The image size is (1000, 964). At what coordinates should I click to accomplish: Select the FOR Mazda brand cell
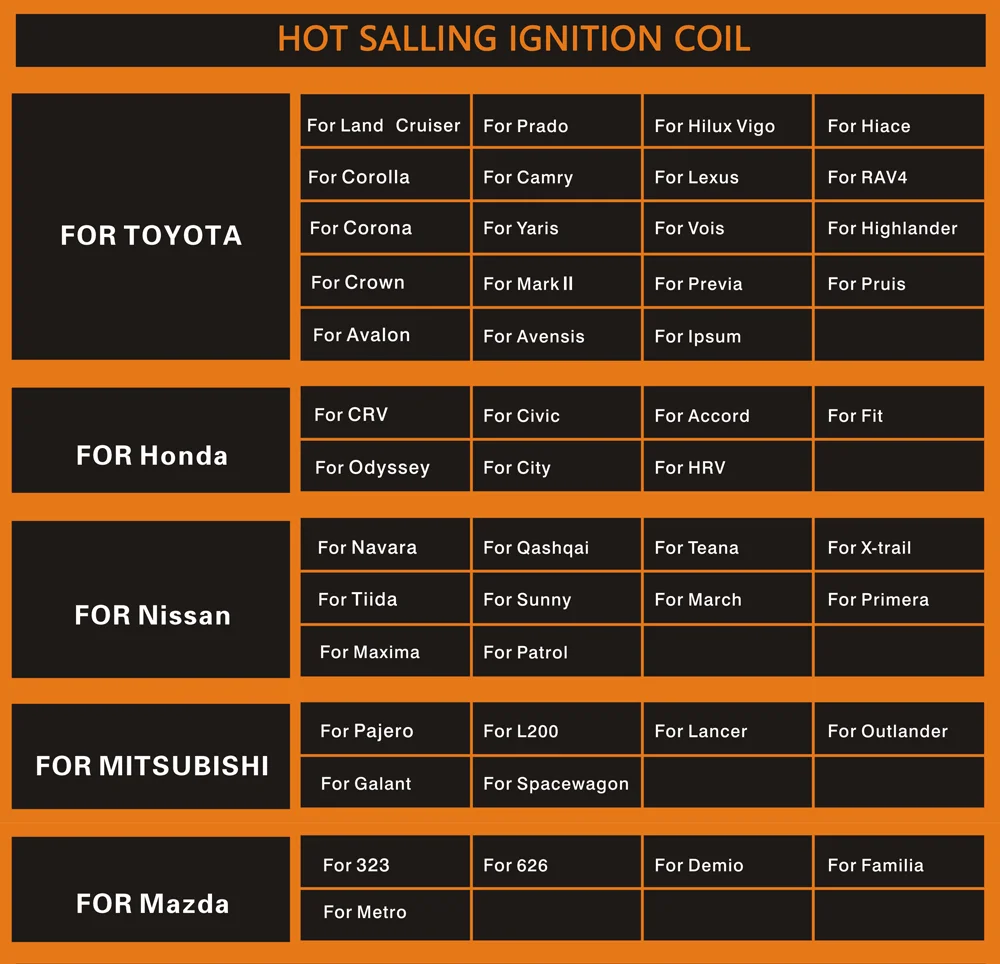151,904
